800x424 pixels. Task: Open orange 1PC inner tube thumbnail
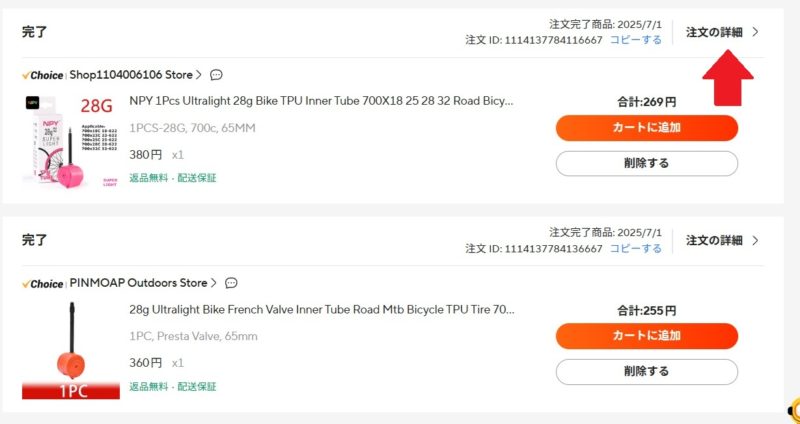(x=69, y=348)
